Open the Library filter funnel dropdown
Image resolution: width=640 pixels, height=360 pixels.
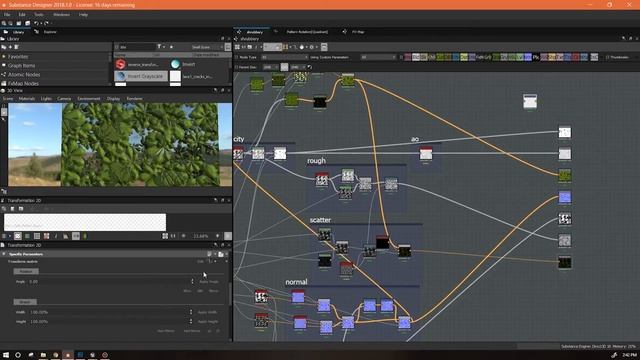point(161,47)
